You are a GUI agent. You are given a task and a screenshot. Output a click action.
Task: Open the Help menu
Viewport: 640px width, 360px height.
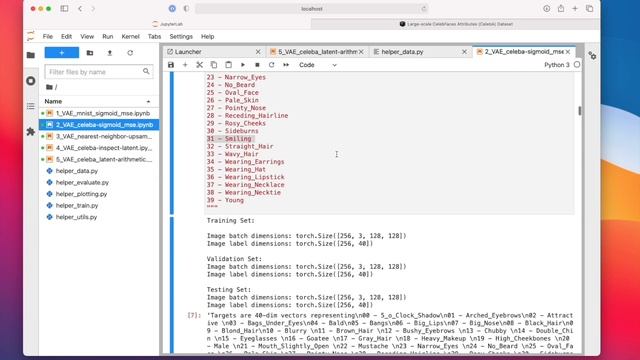tap(207, 36)
